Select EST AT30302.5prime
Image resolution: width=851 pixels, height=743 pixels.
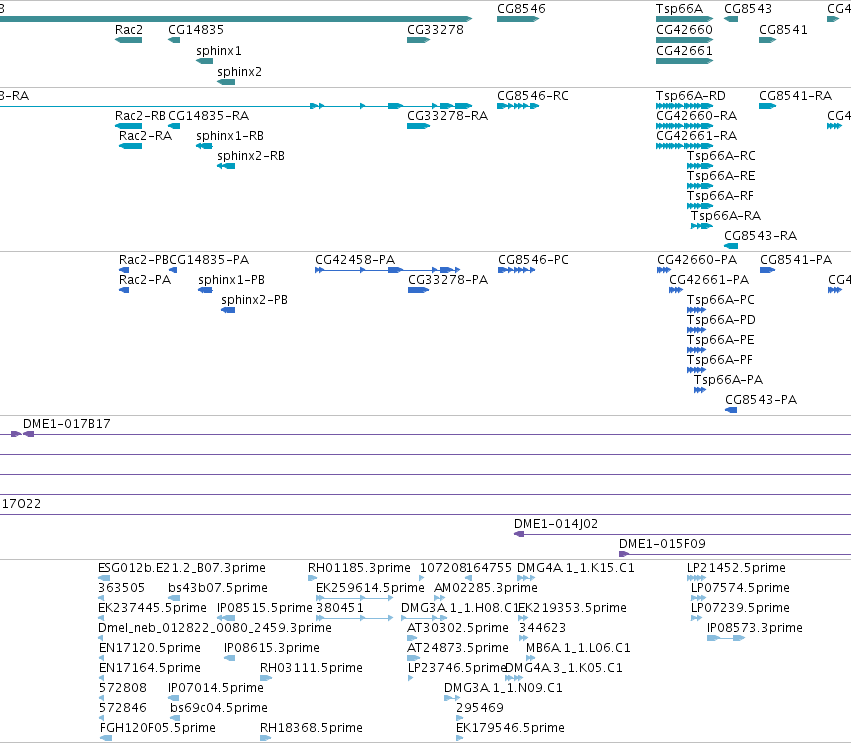click(412, 638)
